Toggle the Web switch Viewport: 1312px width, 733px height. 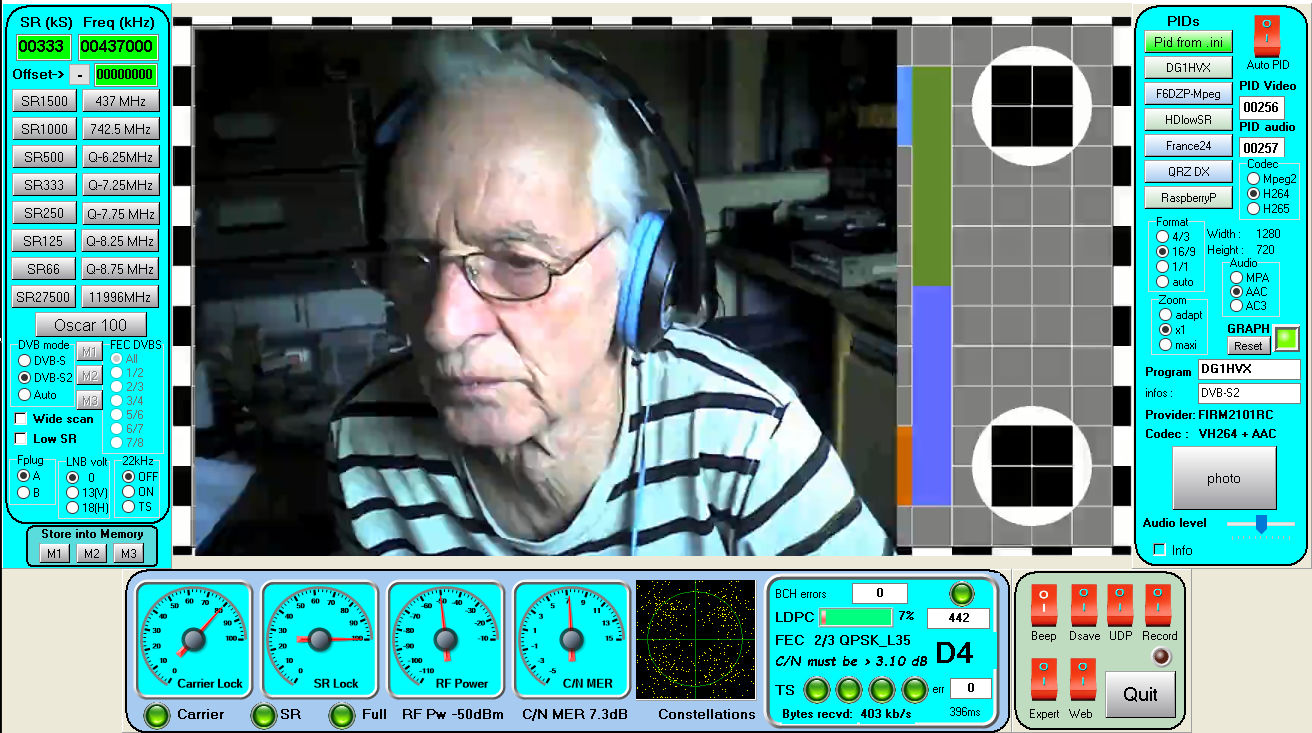coord(1082,680)
